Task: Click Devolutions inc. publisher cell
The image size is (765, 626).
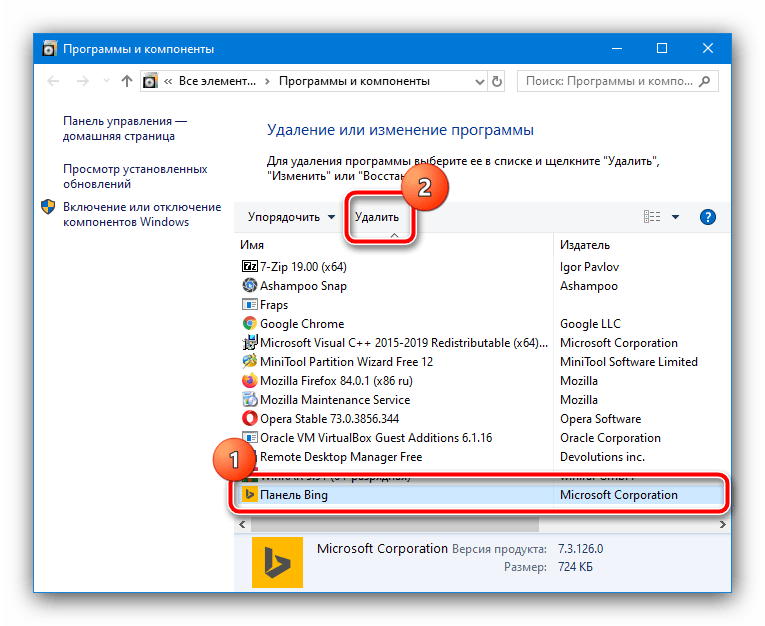Action: [x=603, y=457]
